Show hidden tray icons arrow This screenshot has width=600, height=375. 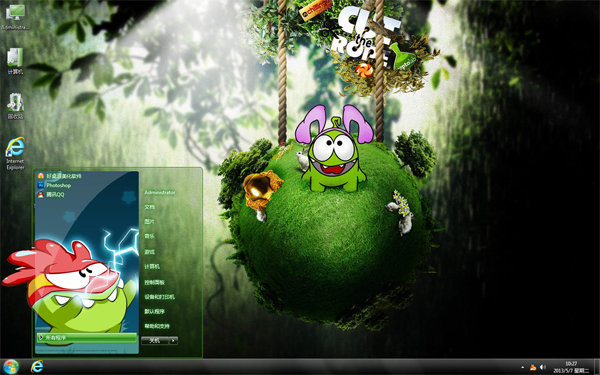coord(523,368)
